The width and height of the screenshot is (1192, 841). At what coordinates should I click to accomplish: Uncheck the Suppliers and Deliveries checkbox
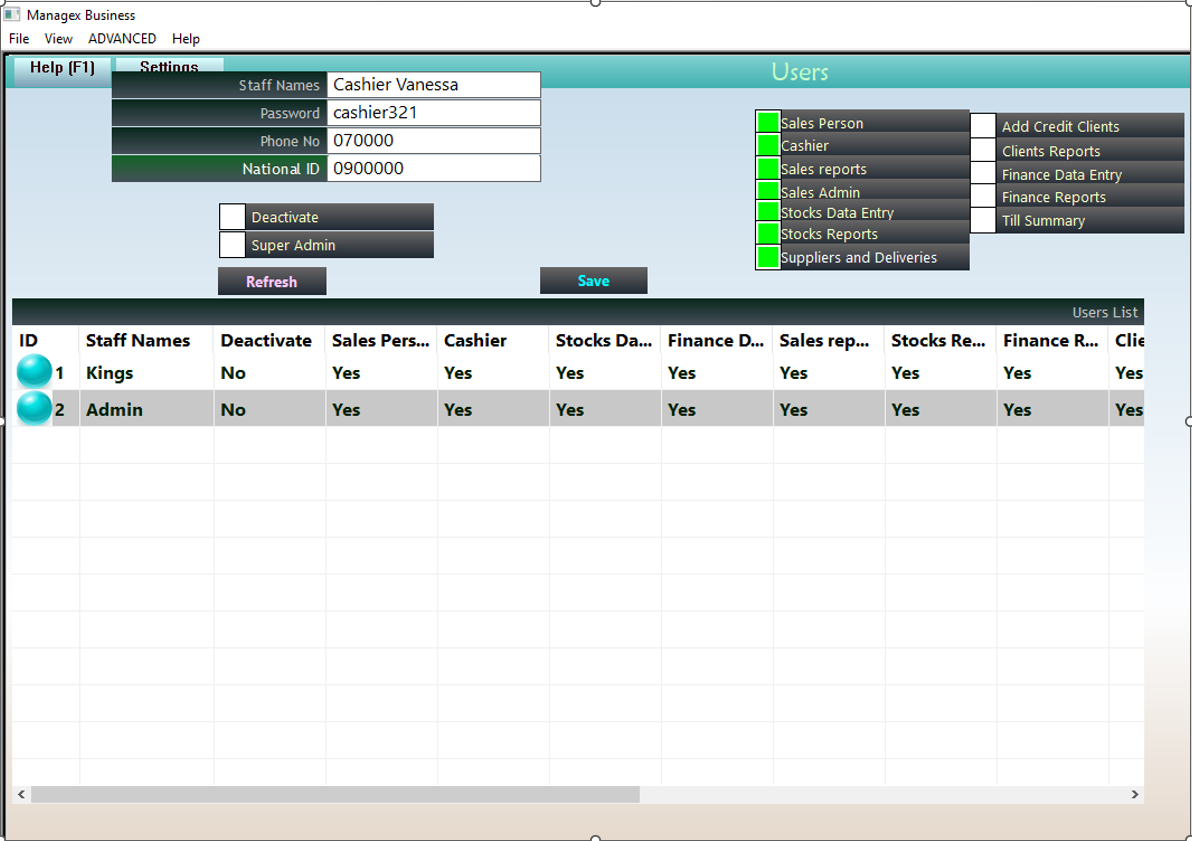(x=768, y=257)
